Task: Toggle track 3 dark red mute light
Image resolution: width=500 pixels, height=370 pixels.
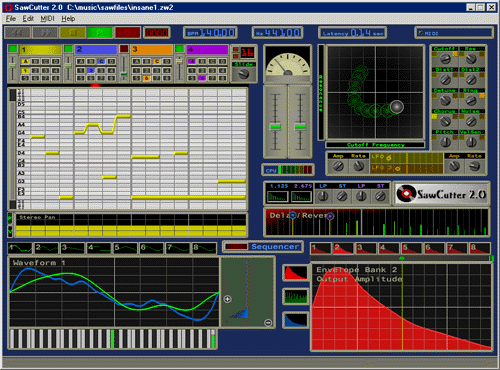Action: tap(124, 49)
